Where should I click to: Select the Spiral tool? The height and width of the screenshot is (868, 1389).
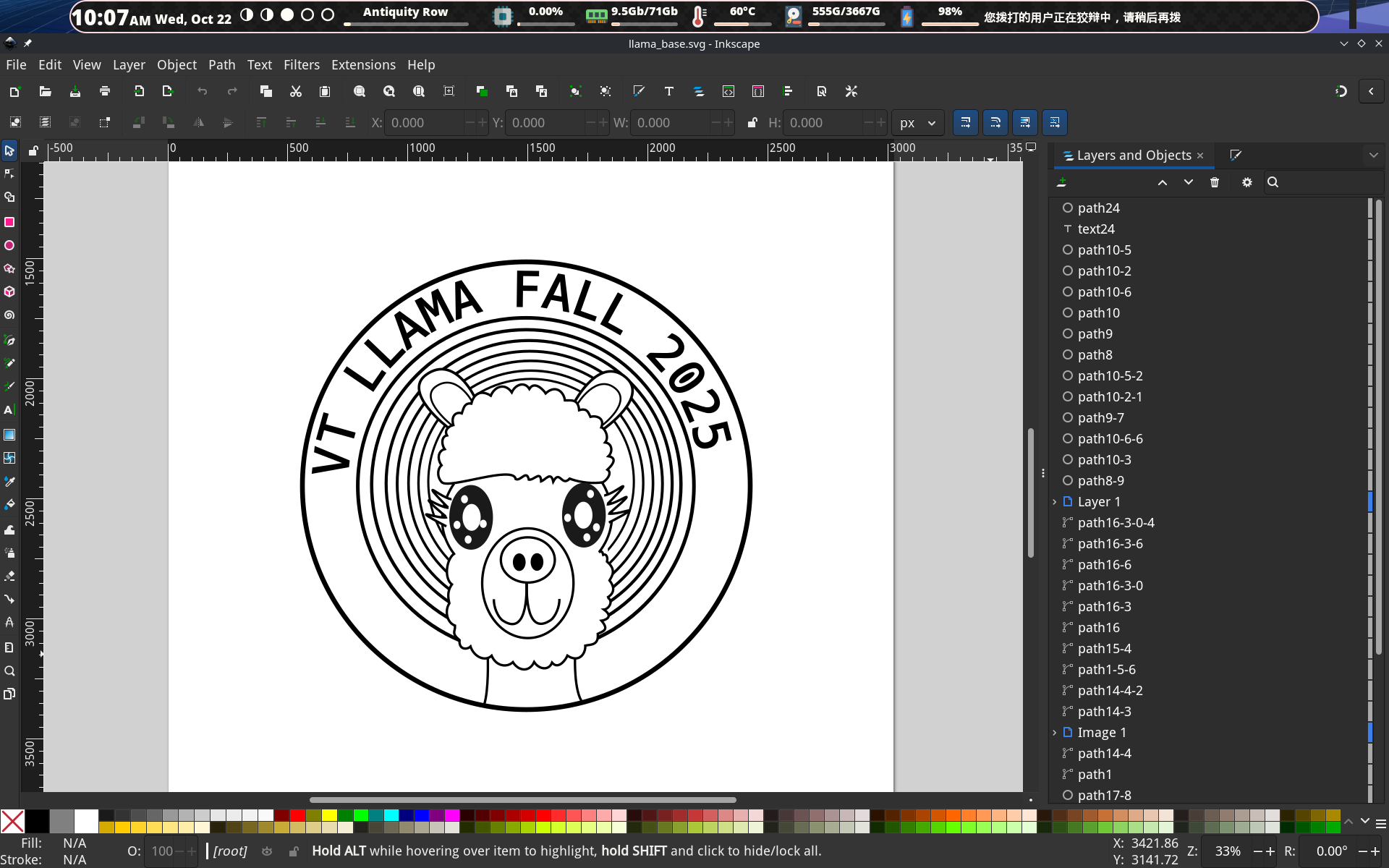(x=9, y=315)
